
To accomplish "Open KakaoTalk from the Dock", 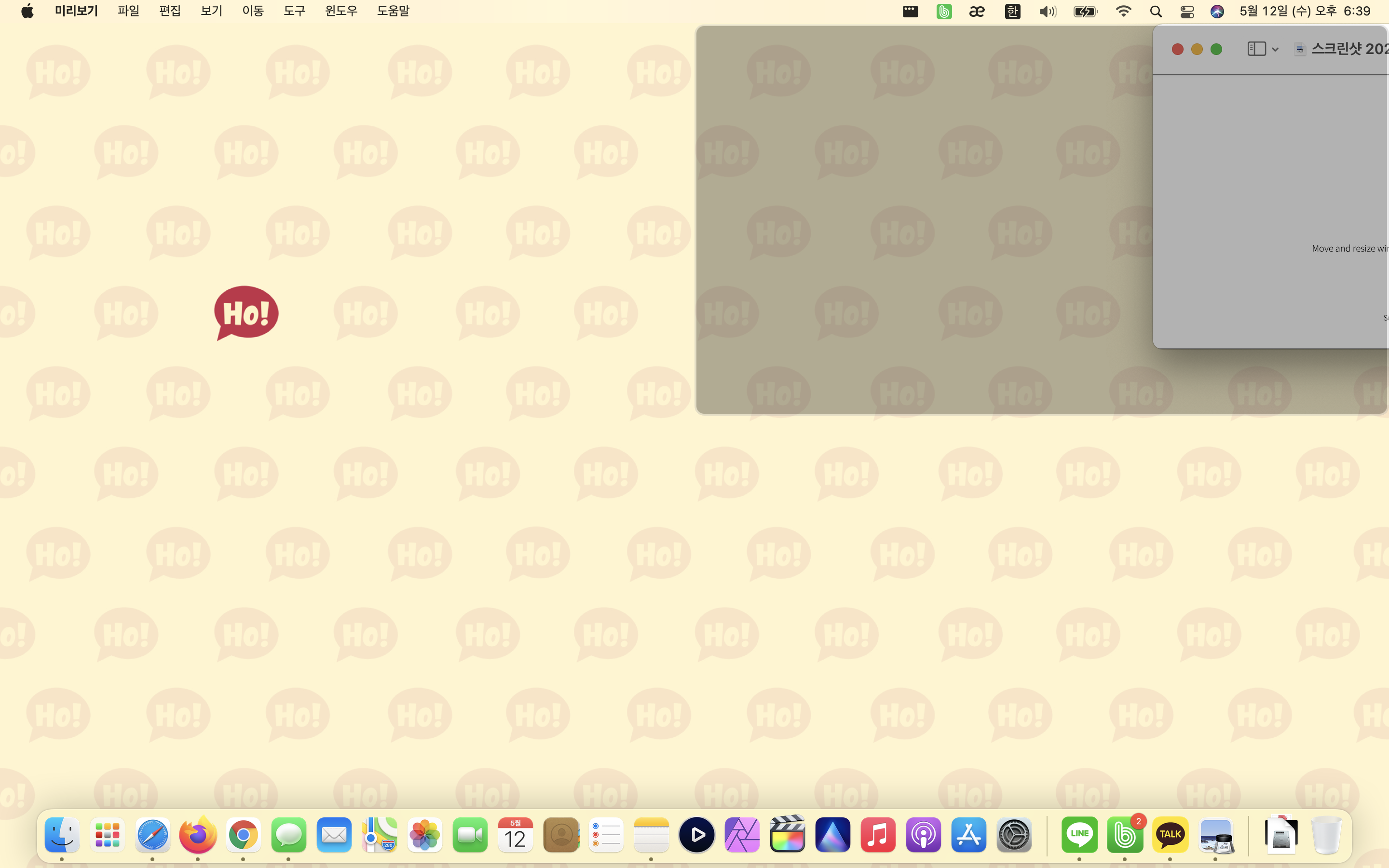I will pyautogui.click(x=1170, y=835).
